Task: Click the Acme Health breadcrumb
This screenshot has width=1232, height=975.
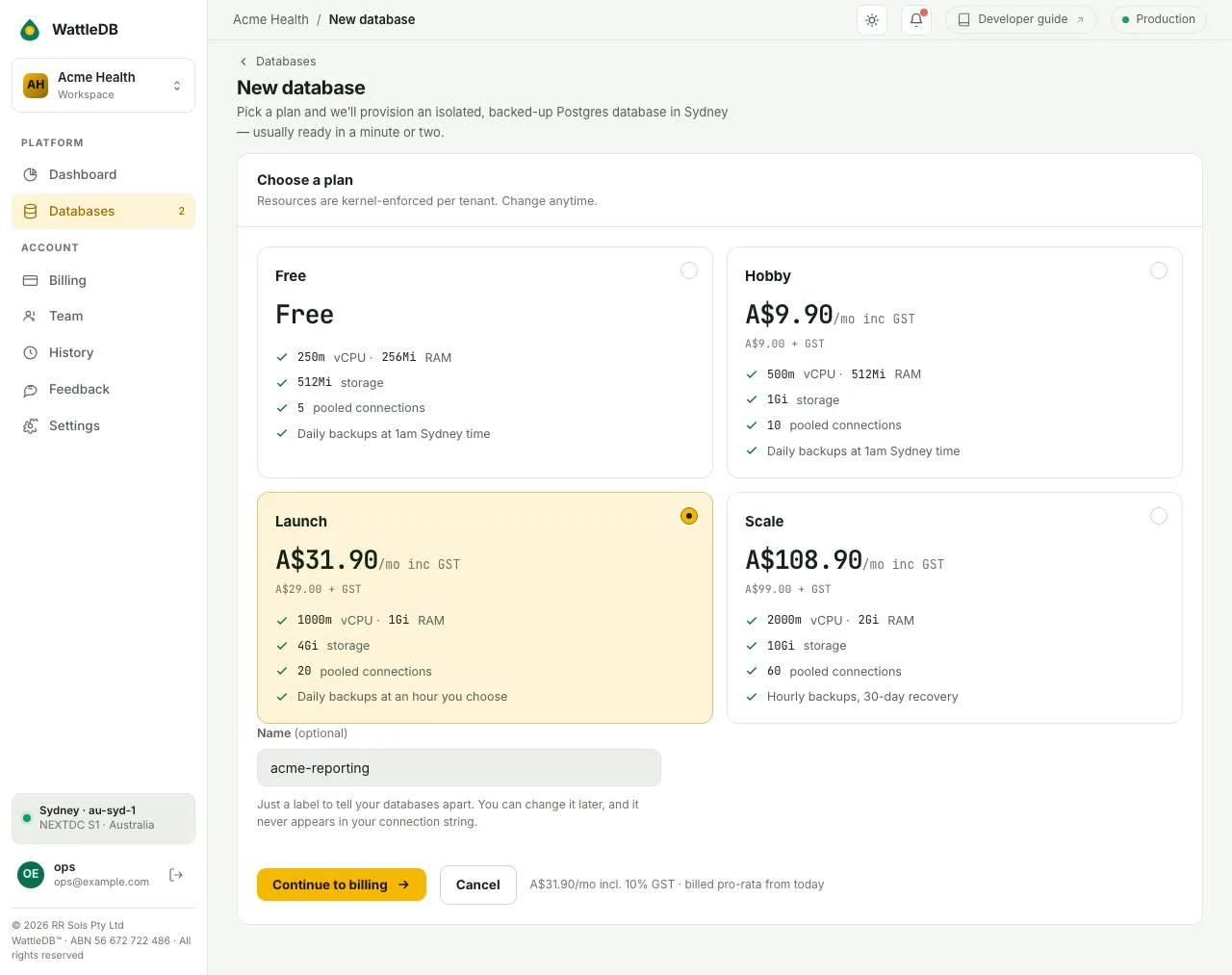Action: (x=270, y=20)
